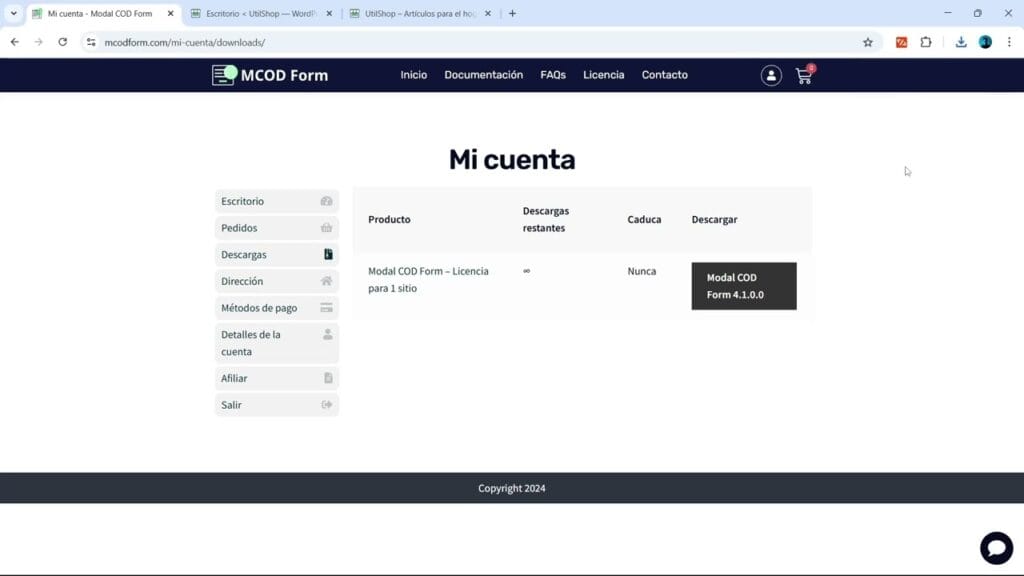Viewport: 1024px width, 576px height.
Task: Click the red extension icon in toolbar
Action: (901, 42)
